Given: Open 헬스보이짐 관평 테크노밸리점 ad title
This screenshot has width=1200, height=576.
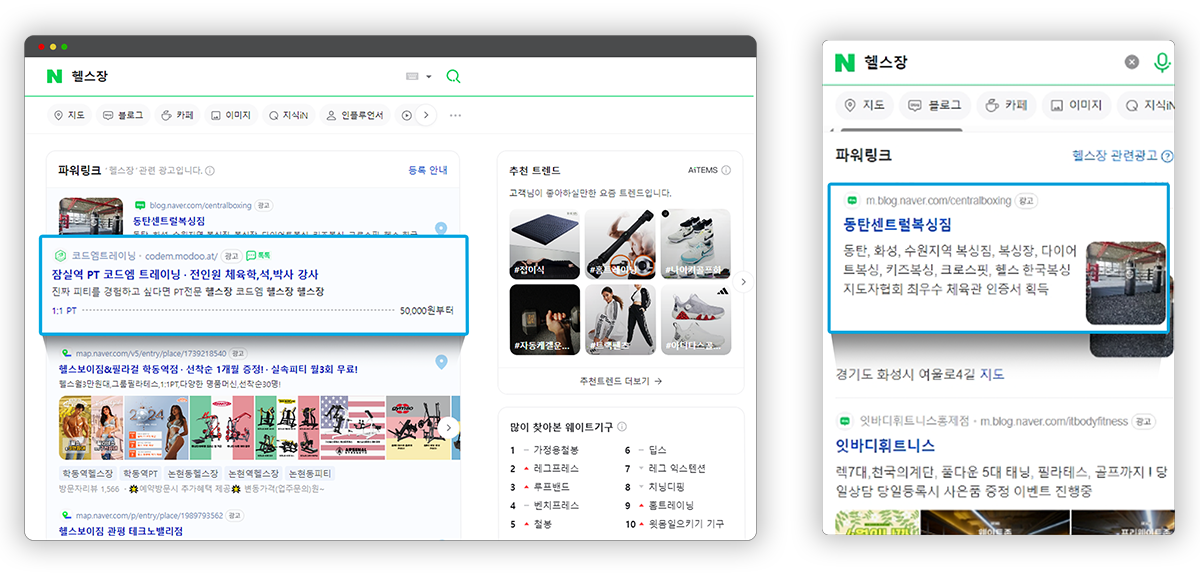Looking at the screenshot, I should (x=121, y=531).
